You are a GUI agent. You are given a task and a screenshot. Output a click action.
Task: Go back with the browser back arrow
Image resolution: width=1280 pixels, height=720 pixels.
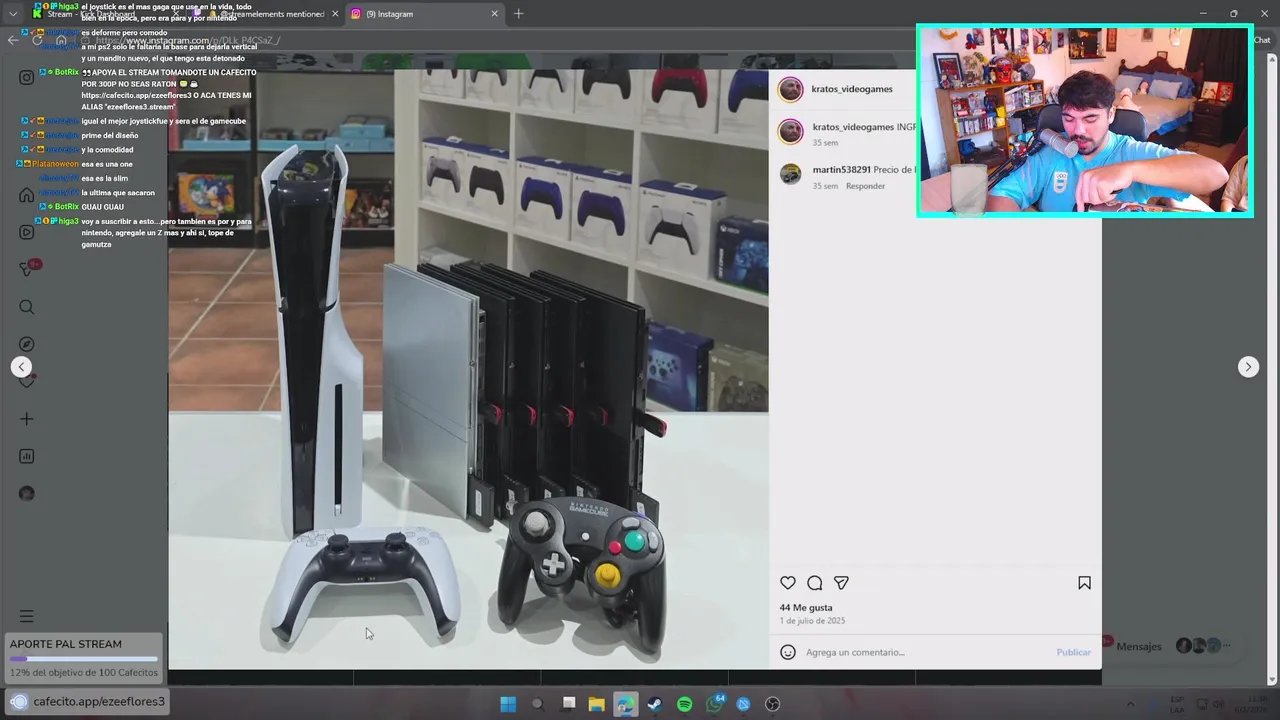tap(13, 40)
